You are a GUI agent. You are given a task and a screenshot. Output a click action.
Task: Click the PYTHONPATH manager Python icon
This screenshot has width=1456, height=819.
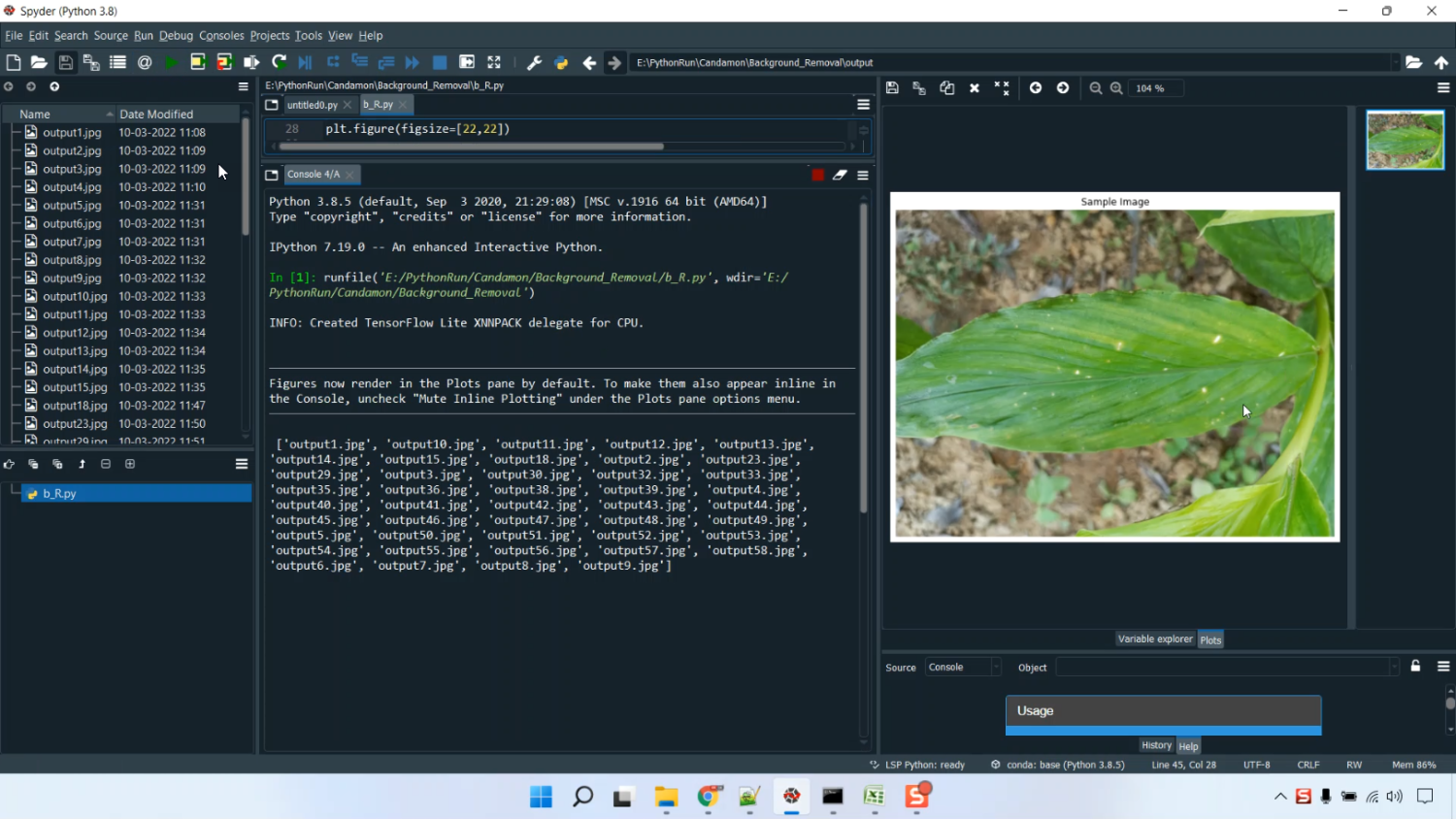pyautogui.click(x=561, y=62)
